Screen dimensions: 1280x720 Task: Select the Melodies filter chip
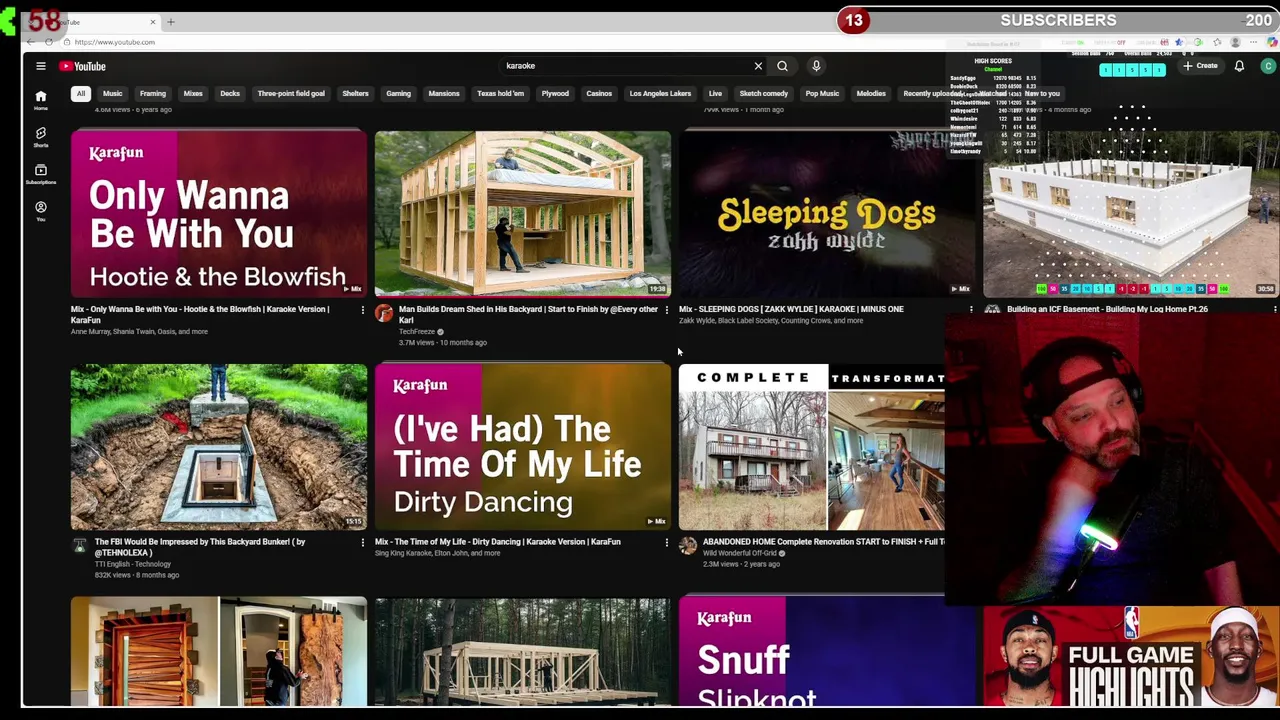871,93
